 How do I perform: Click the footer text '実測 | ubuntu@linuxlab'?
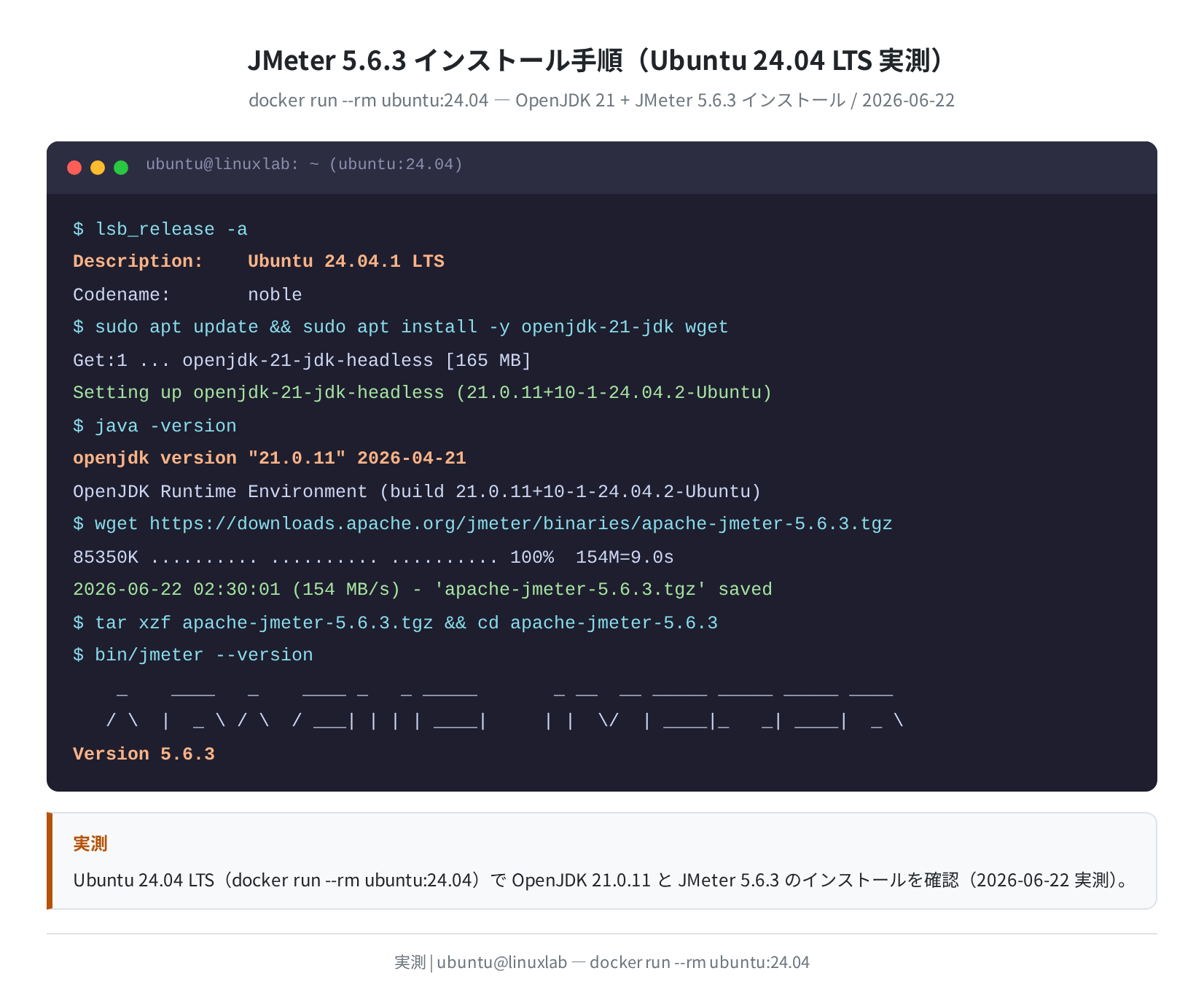pos(601,962)
